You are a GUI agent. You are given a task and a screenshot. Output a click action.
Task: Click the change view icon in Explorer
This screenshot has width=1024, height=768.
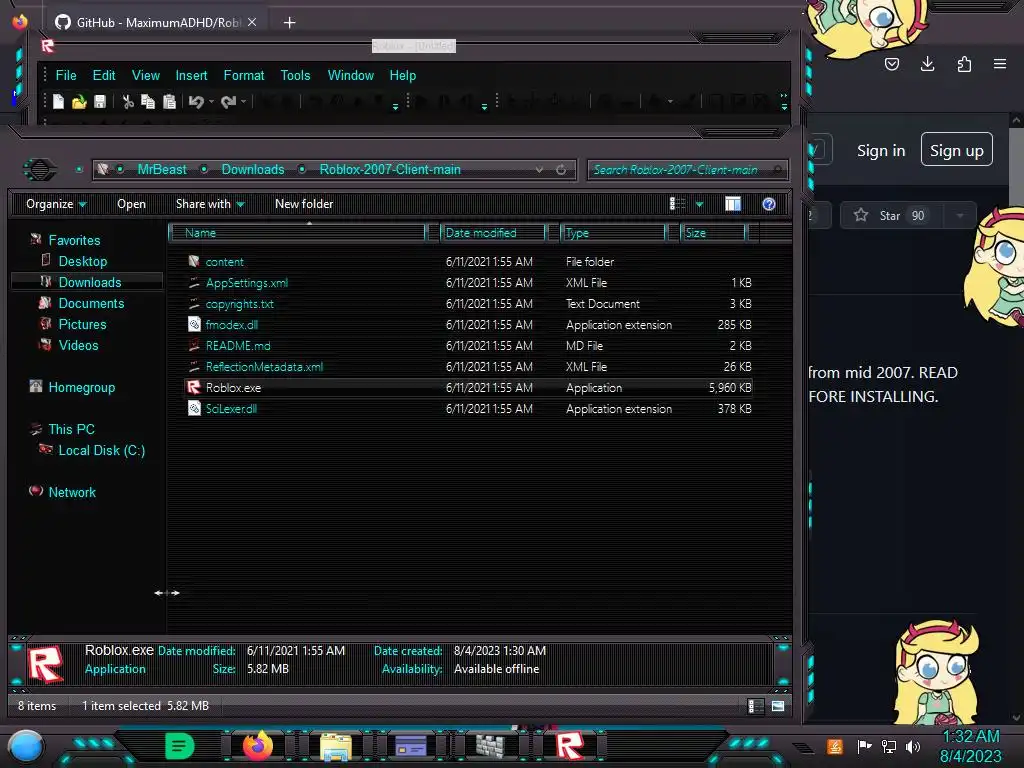(x=677, y=204)
